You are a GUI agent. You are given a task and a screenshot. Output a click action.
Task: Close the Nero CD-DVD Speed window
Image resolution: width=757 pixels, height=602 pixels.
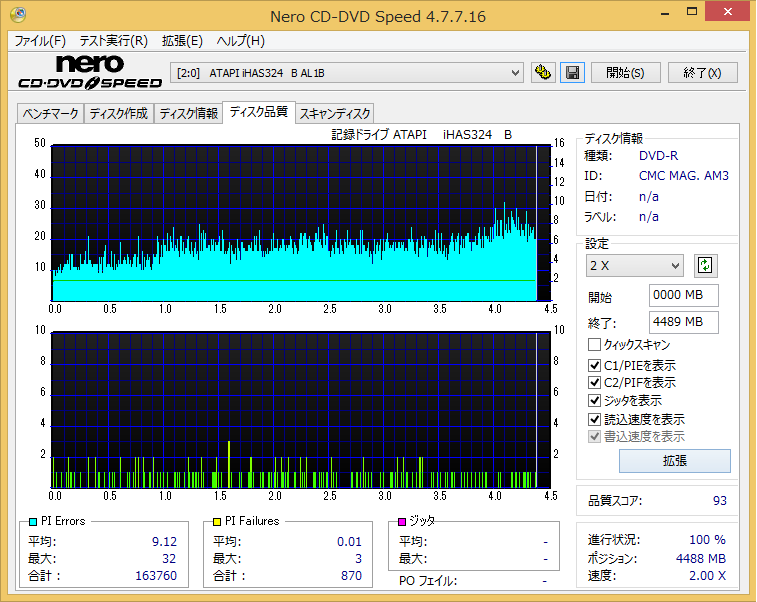pos(728,12)
